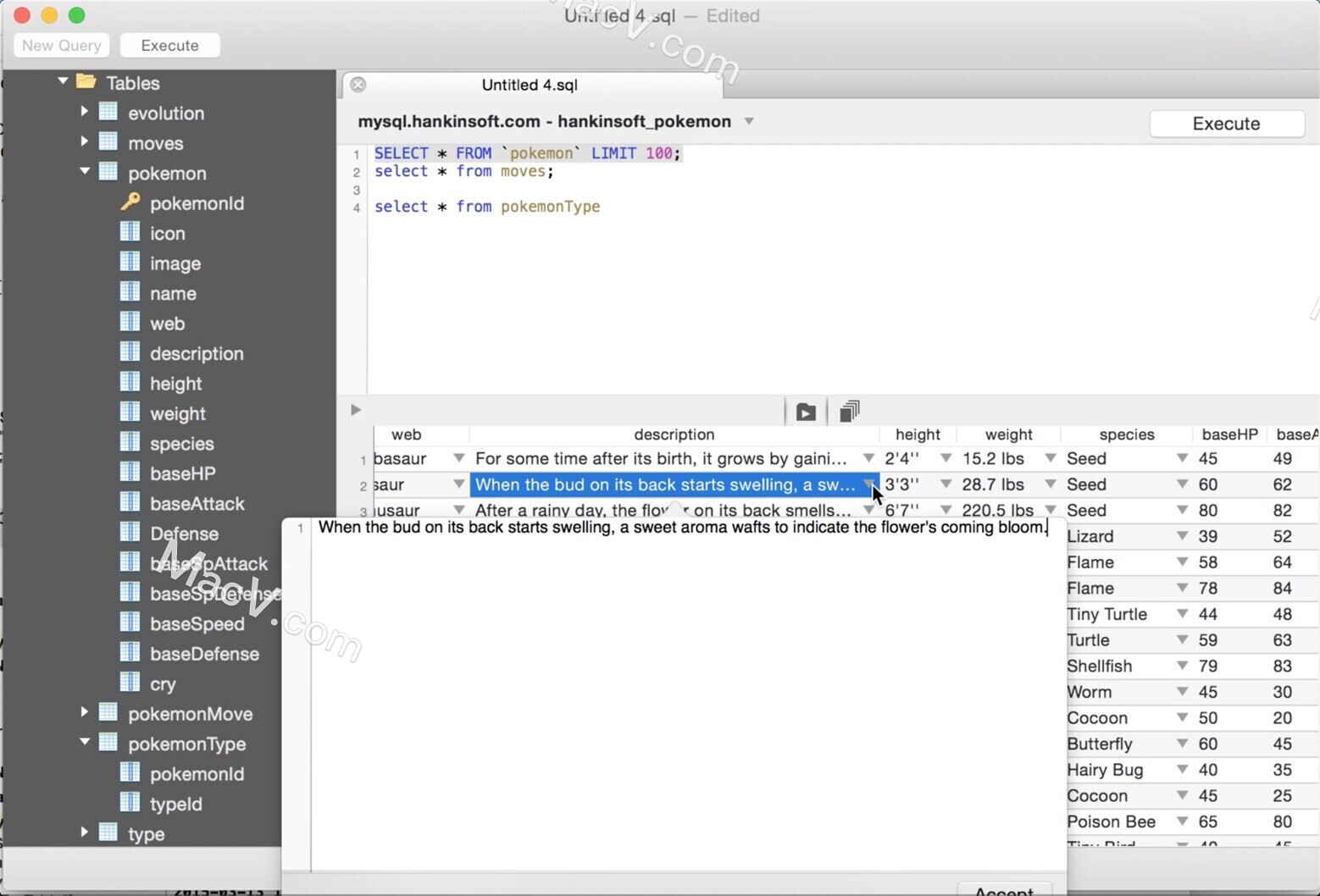Collapse the pokemonType table node

(84, 743)
